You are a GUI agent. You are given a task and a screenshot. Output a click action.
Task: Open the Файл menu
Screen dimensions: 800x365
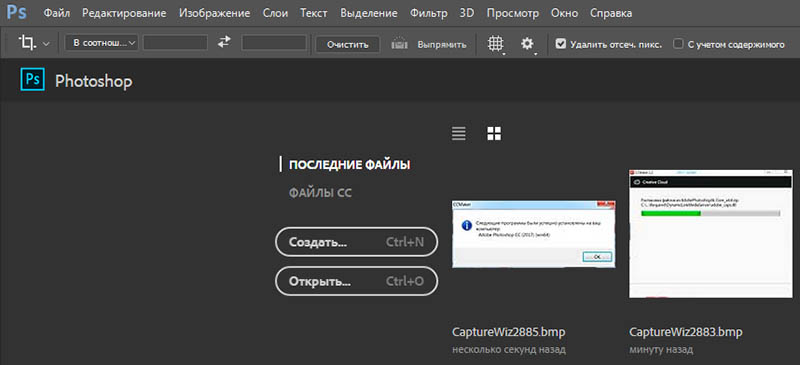click(57, 13)
